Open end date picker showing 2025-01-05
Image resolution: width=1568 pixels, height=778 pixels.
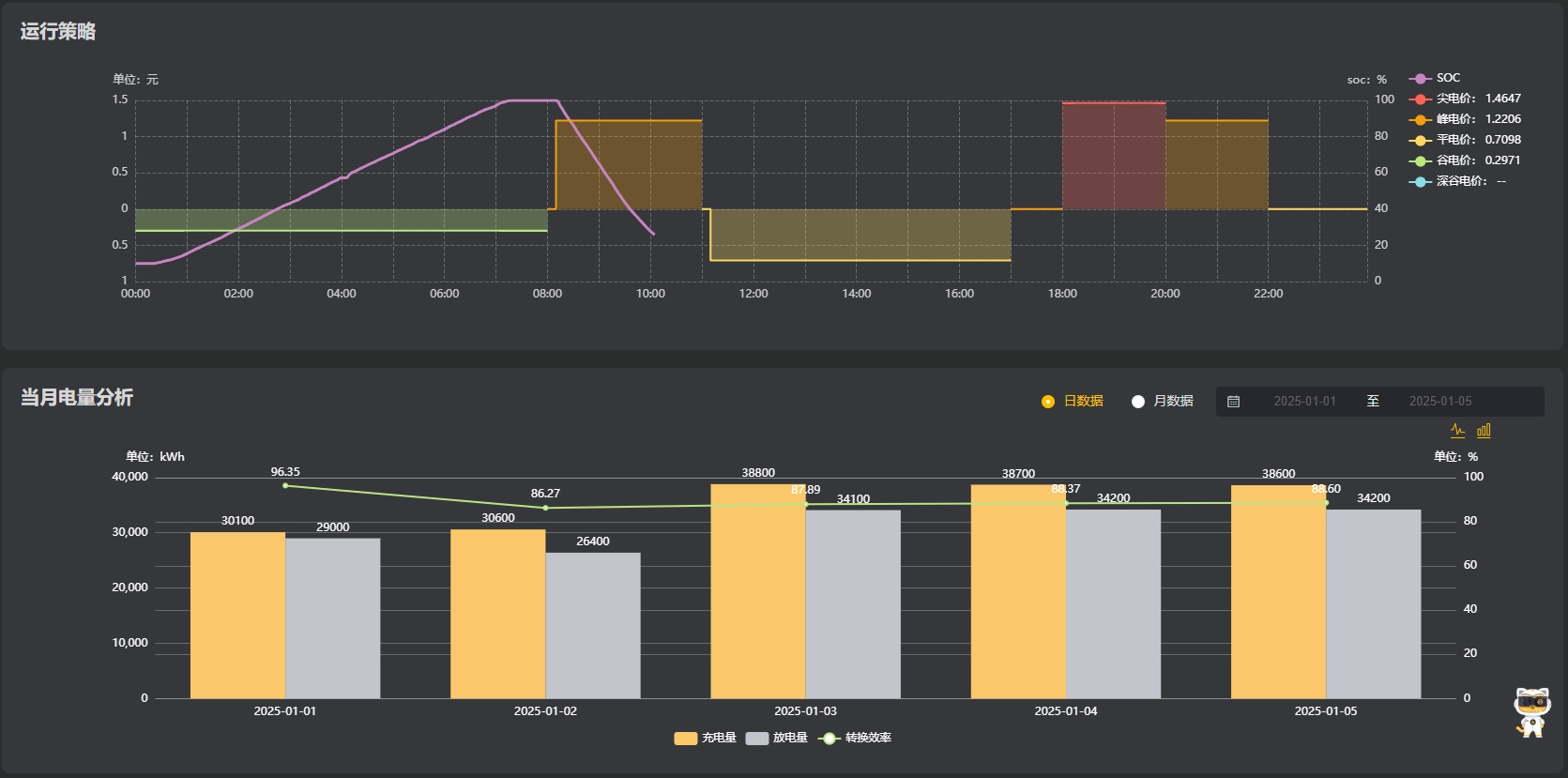(x=1439, y=402)
